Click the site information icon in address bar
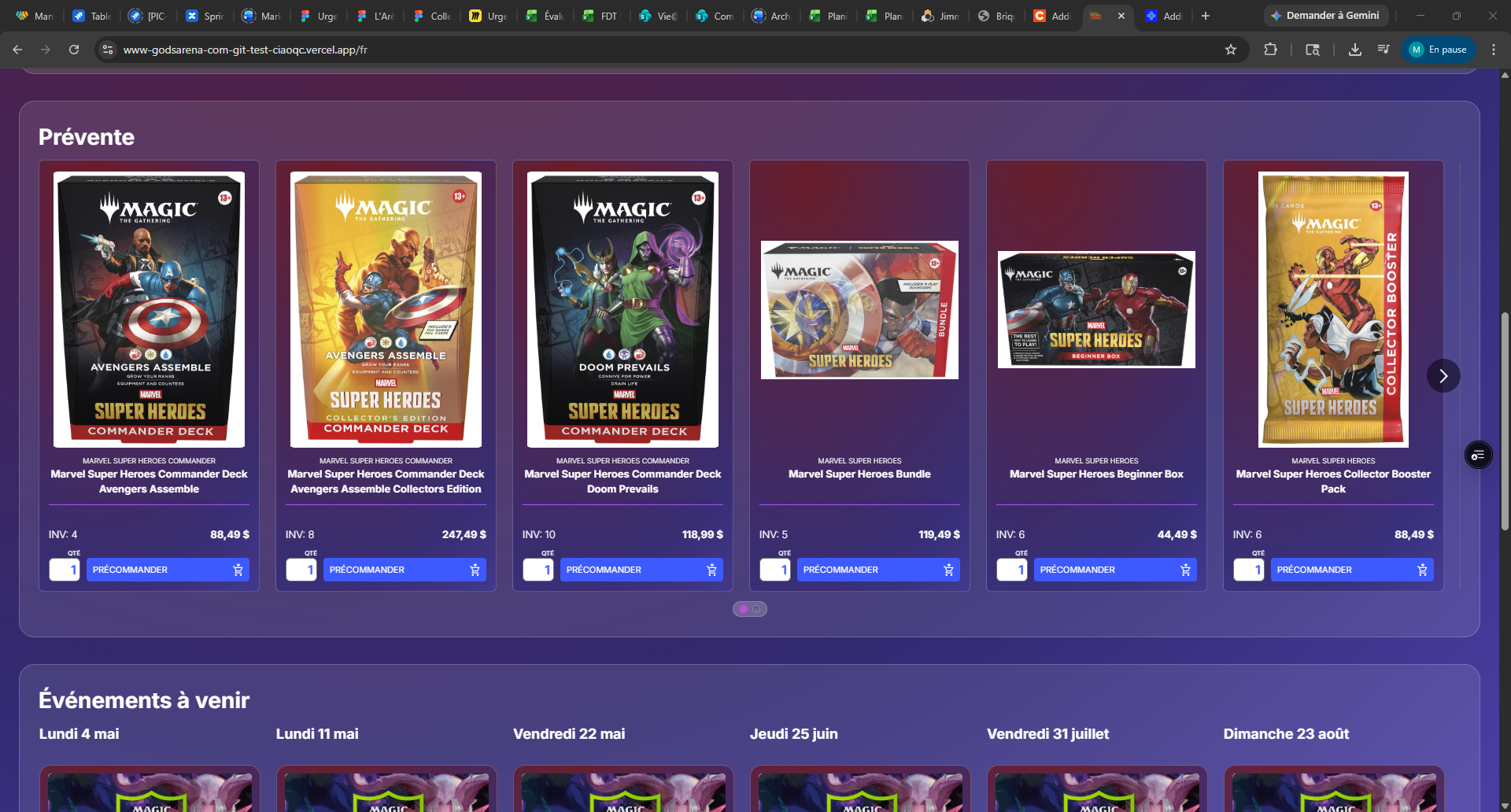 [x=108, y=50]
